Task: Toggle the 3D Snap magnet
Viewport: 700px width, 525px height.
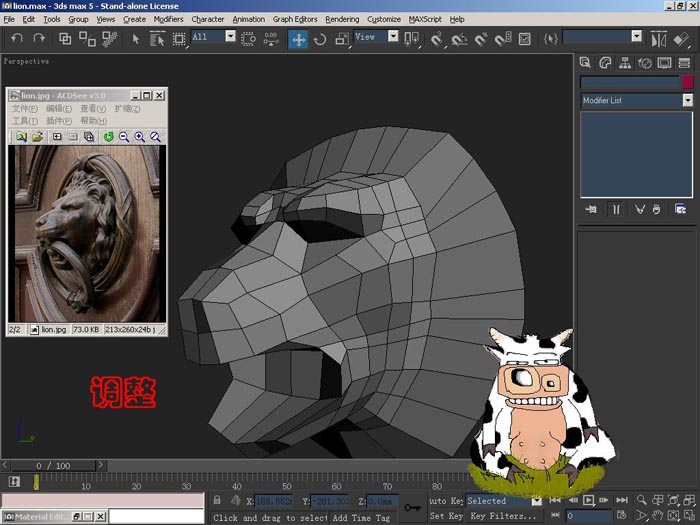Action: coord(436,39)
